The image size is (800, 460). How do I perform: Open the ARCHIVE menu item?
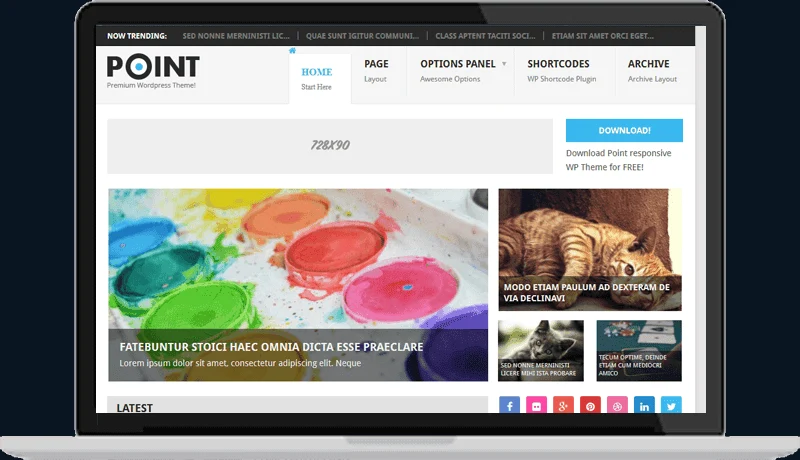click(655, 71)
